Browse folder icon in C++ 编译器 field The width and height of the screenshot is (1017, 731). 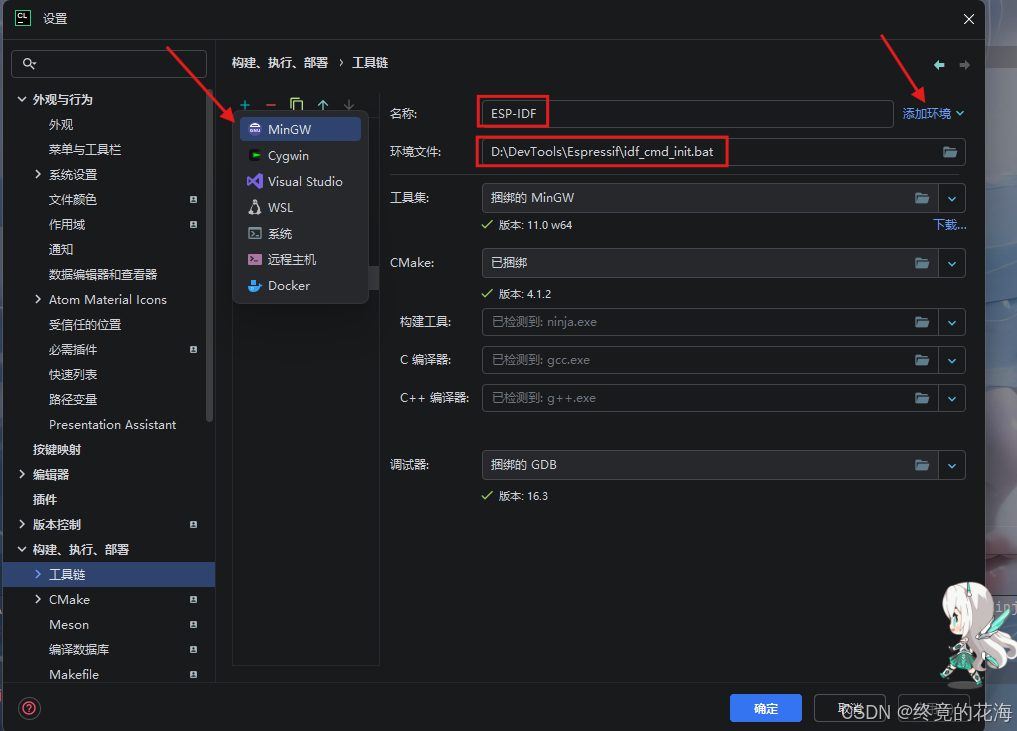click(922, 398)
